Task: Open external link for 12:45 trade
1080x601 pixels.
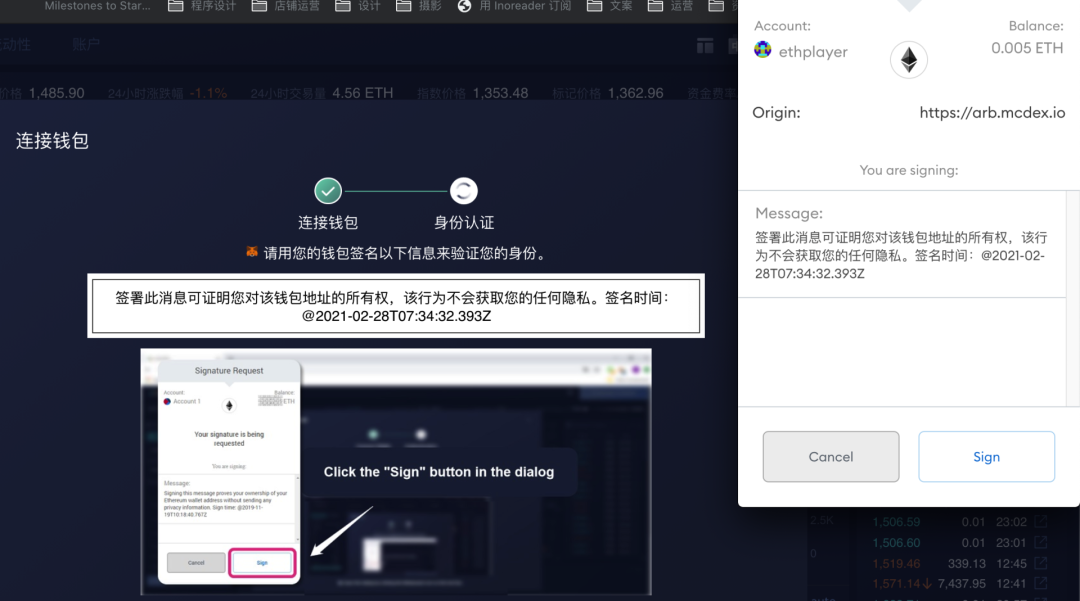Action: pos(1041,564)
